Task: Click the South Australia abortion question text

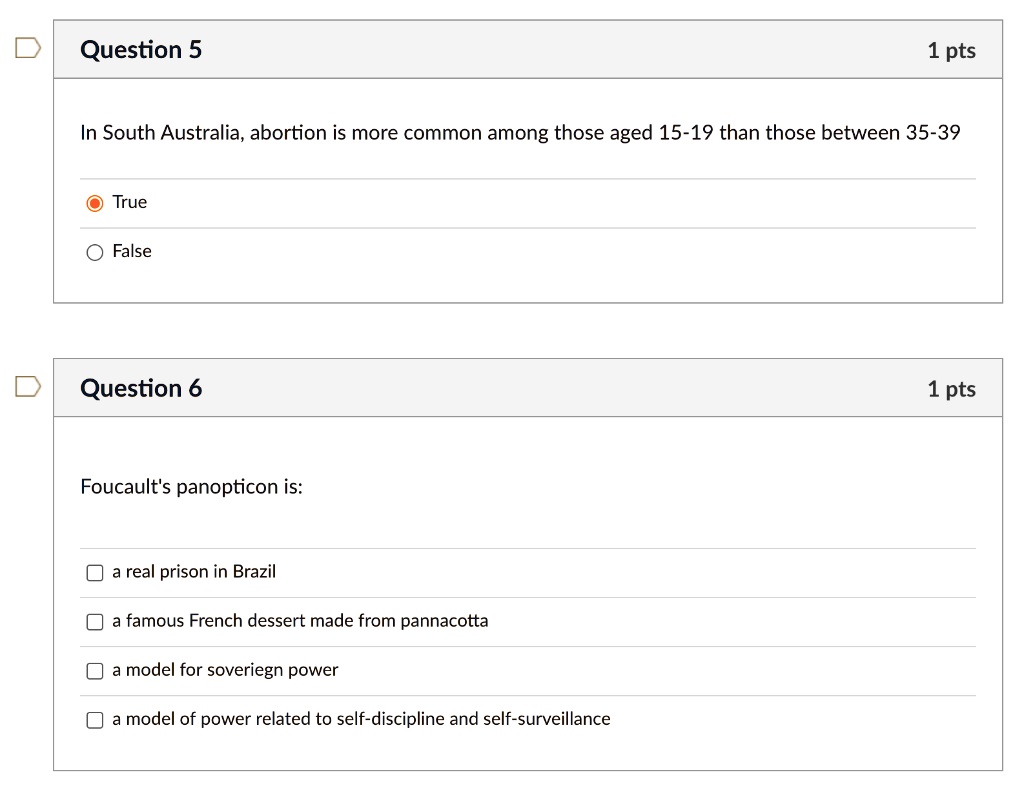Action: [520, 133]
